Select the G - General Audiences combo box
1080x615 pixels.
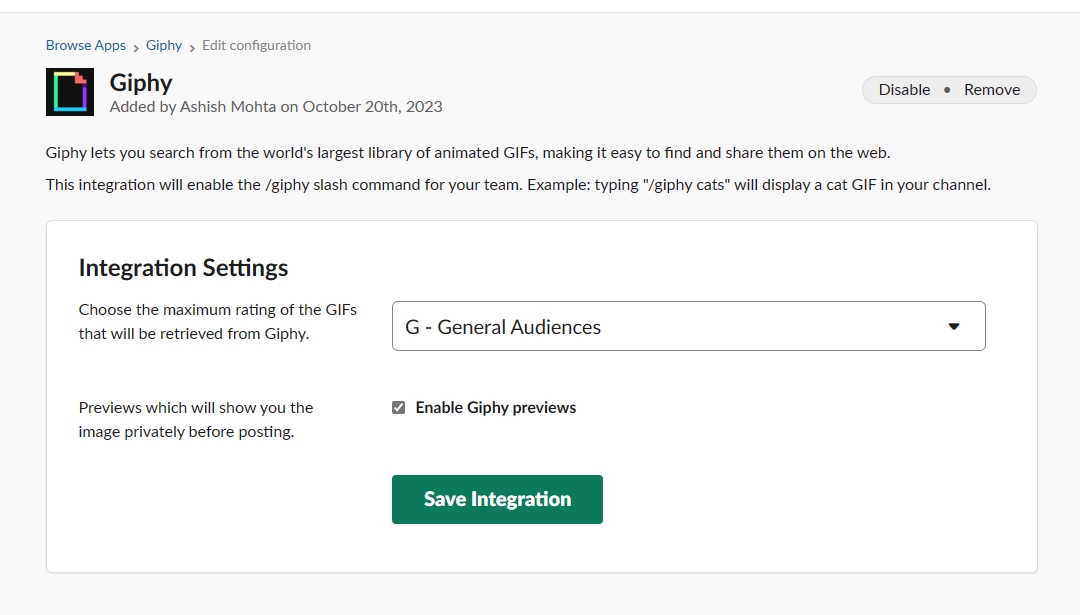688,326
